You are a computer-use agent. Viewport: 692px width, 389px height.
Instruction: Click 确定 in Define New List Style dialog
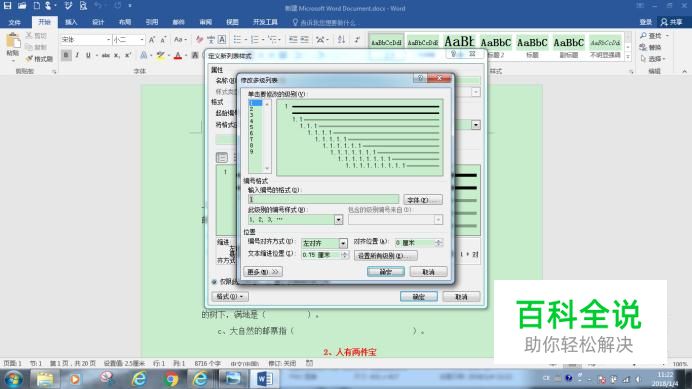click(x=419, y=297)
